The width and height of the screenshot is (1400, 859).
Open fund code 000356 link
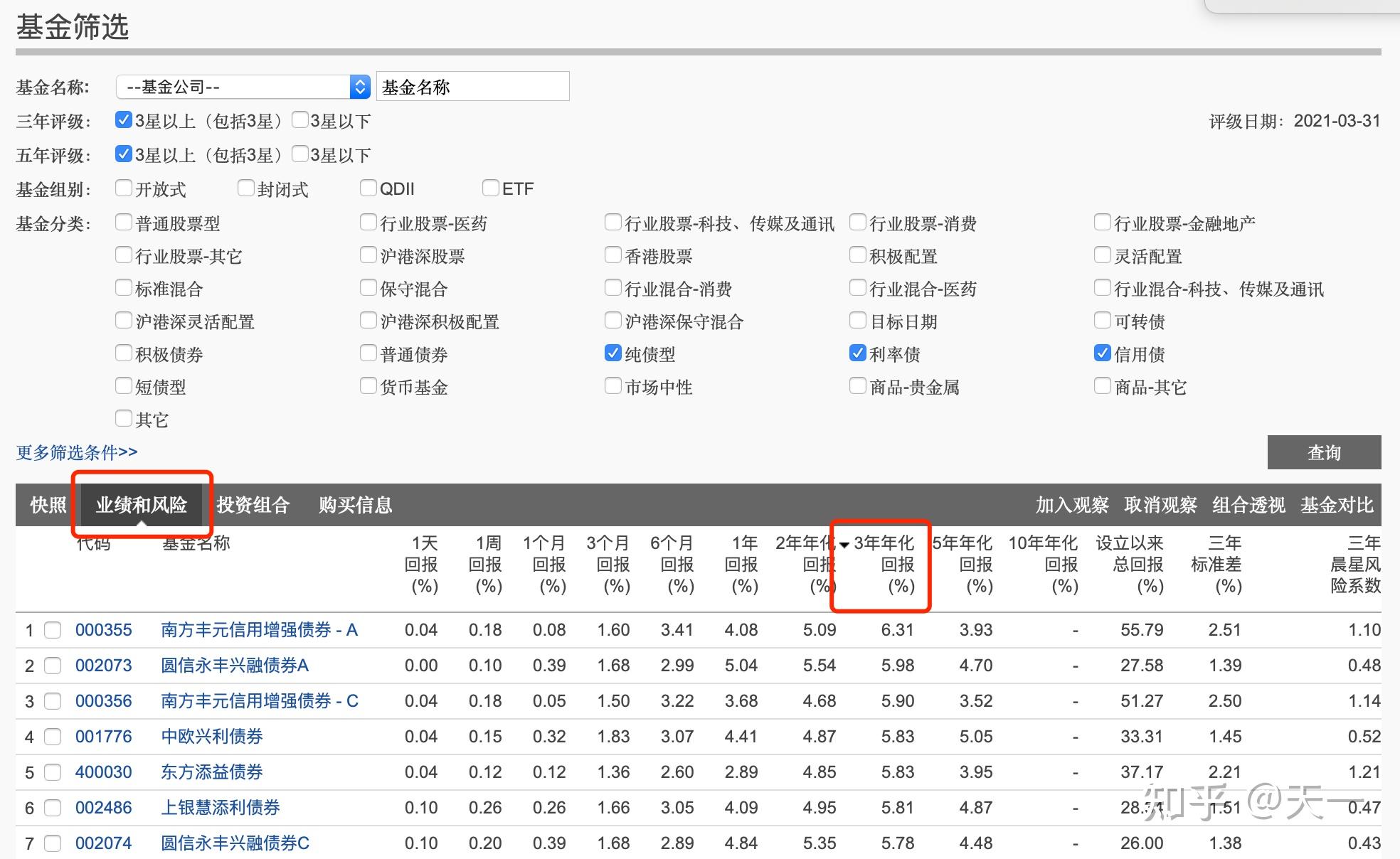104,701
